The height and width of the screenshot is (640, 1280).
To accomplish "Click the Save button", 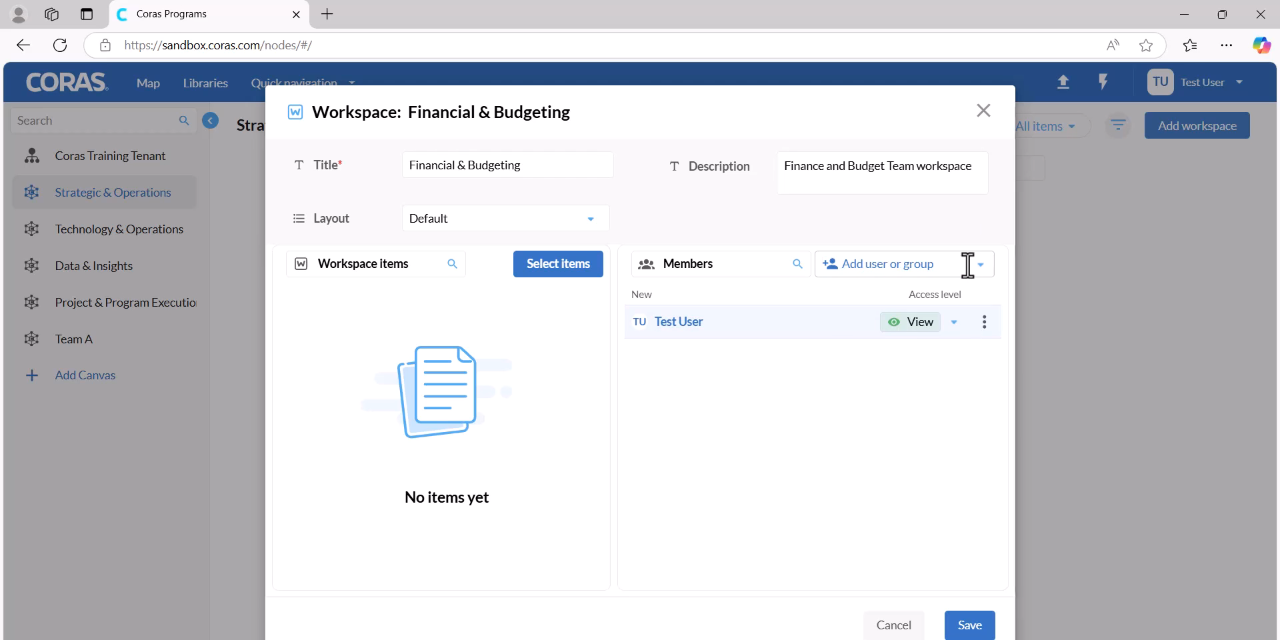I will [x=970, y=625].
